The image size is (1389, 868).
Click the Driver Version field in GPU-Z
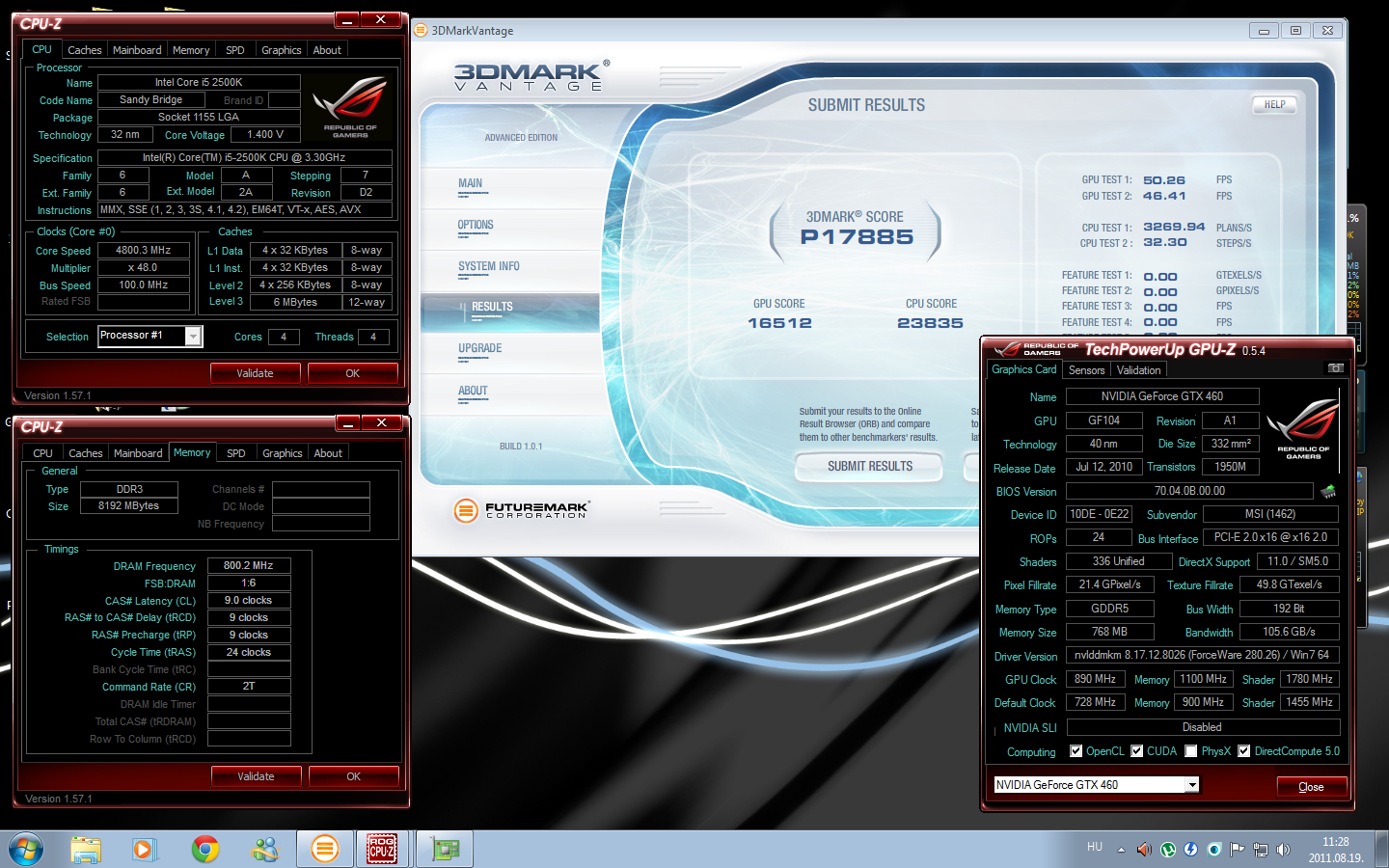pos(1203,655)
